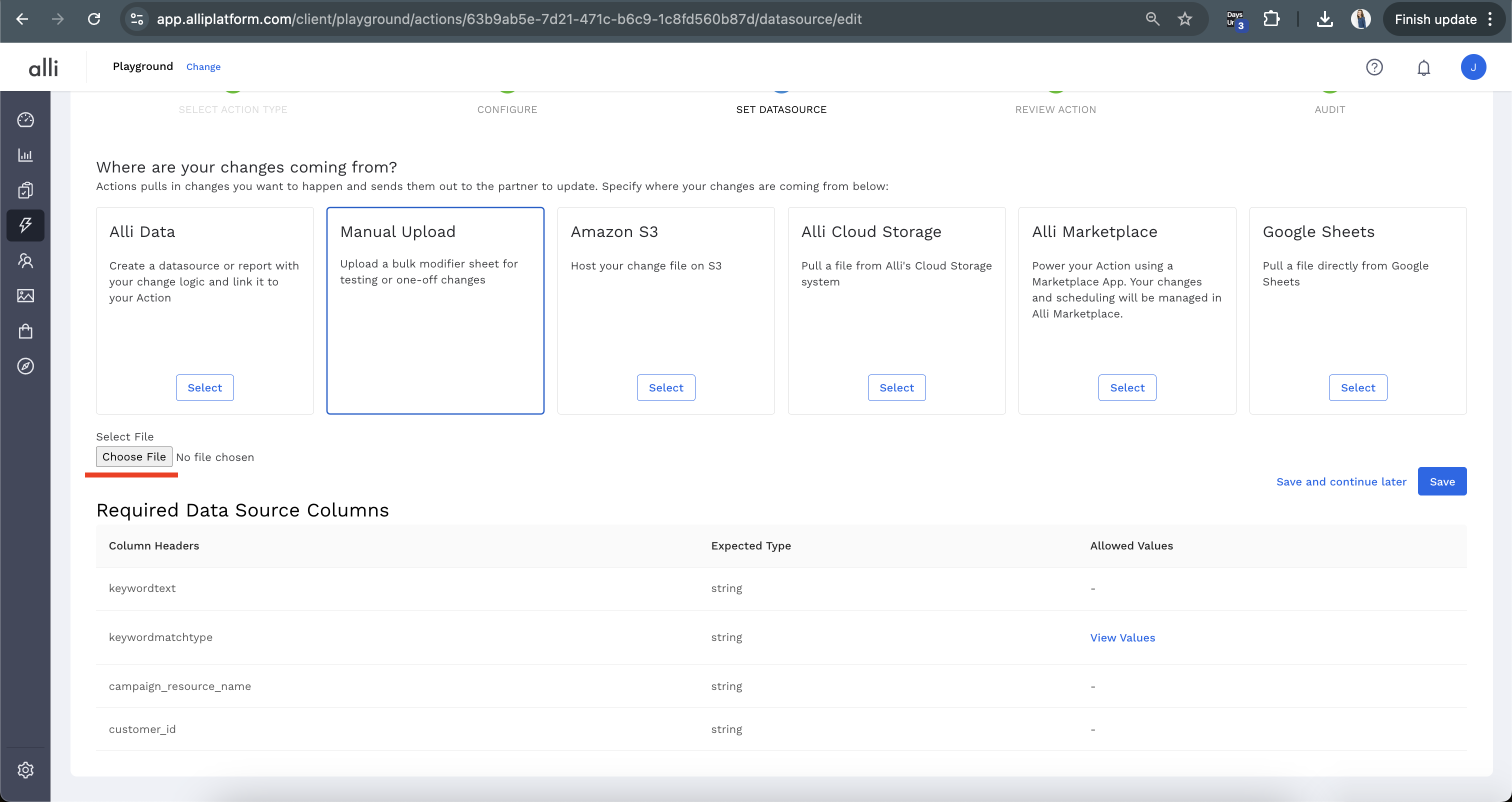Viewport: 1512px width, 802px height.
Task: Open the user avatar J menu
Action: (1472, 67)
